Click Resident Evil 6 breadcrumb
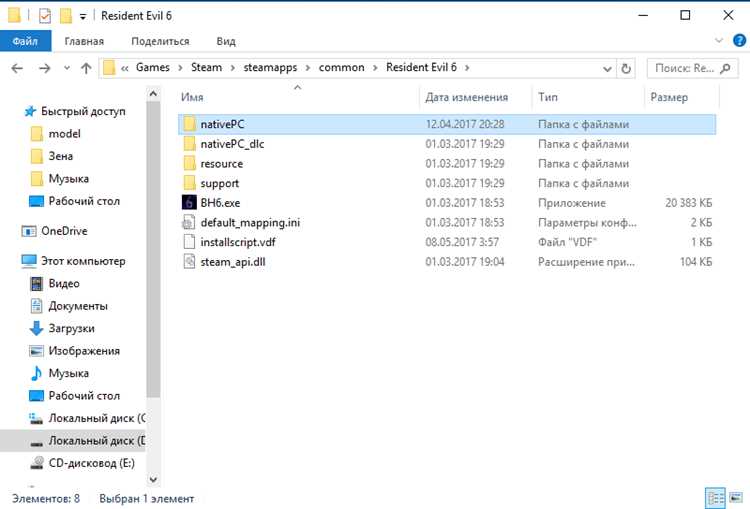 (421, 67)
